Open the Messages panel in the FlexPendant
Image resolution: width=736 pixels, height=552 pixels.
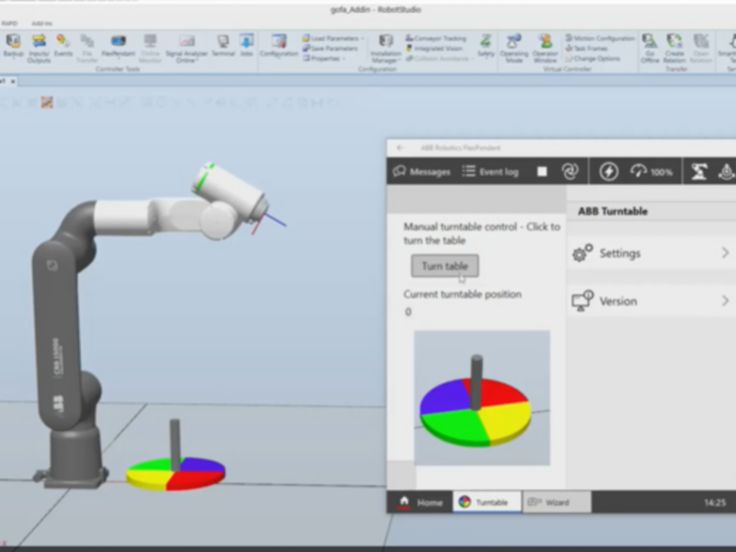click(421, 171)
